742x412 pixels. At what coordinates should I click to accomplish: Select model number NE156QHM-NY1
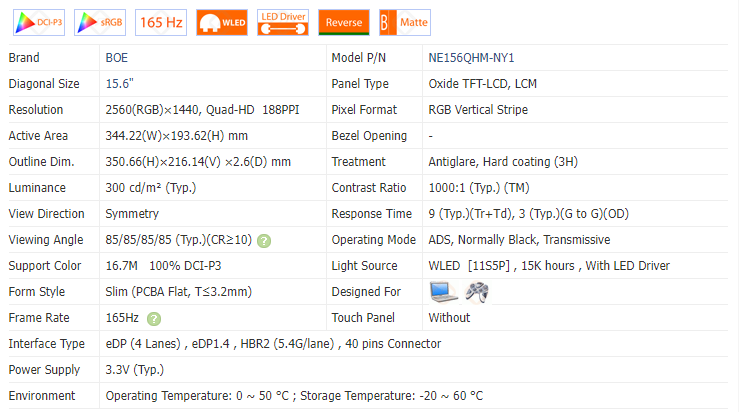tap(471, 58)
